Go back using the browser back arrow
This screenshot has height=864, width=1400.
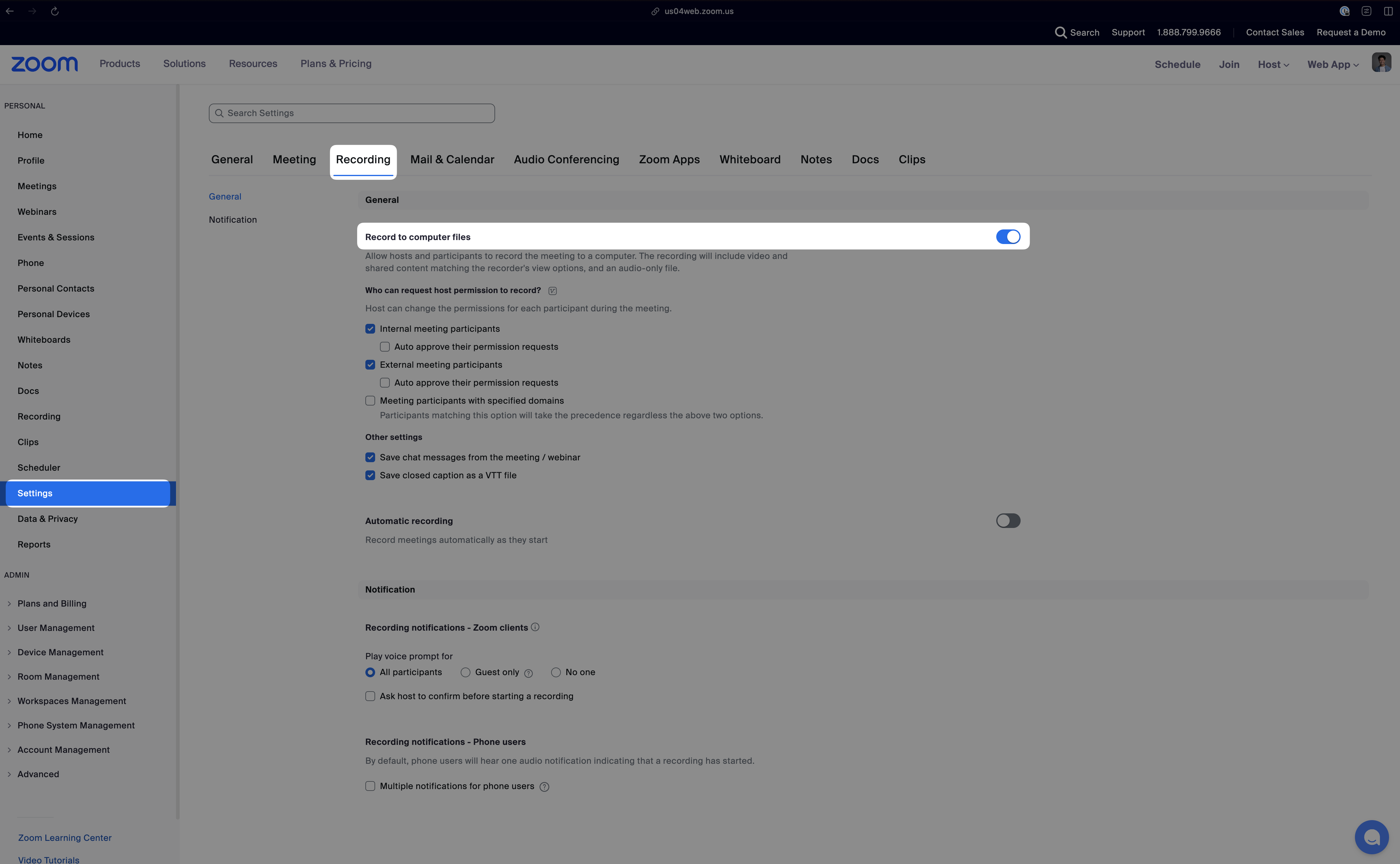[10, 12]
